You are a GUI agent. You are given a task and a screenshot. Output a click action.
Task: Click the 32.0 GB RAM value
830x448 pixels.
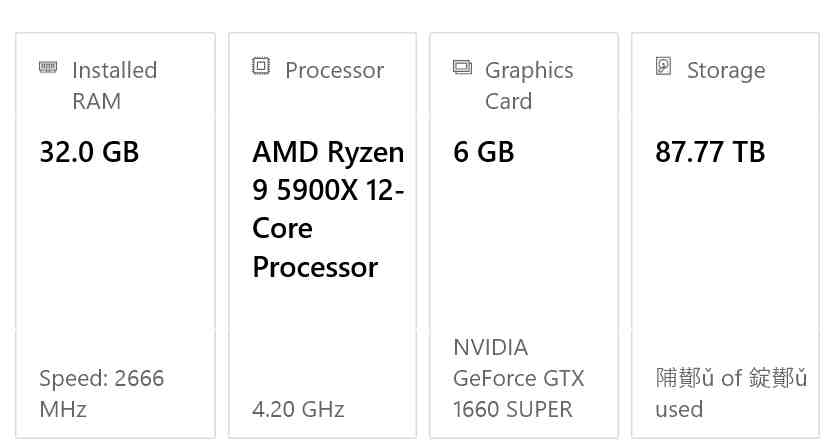(x=89, y=152)
